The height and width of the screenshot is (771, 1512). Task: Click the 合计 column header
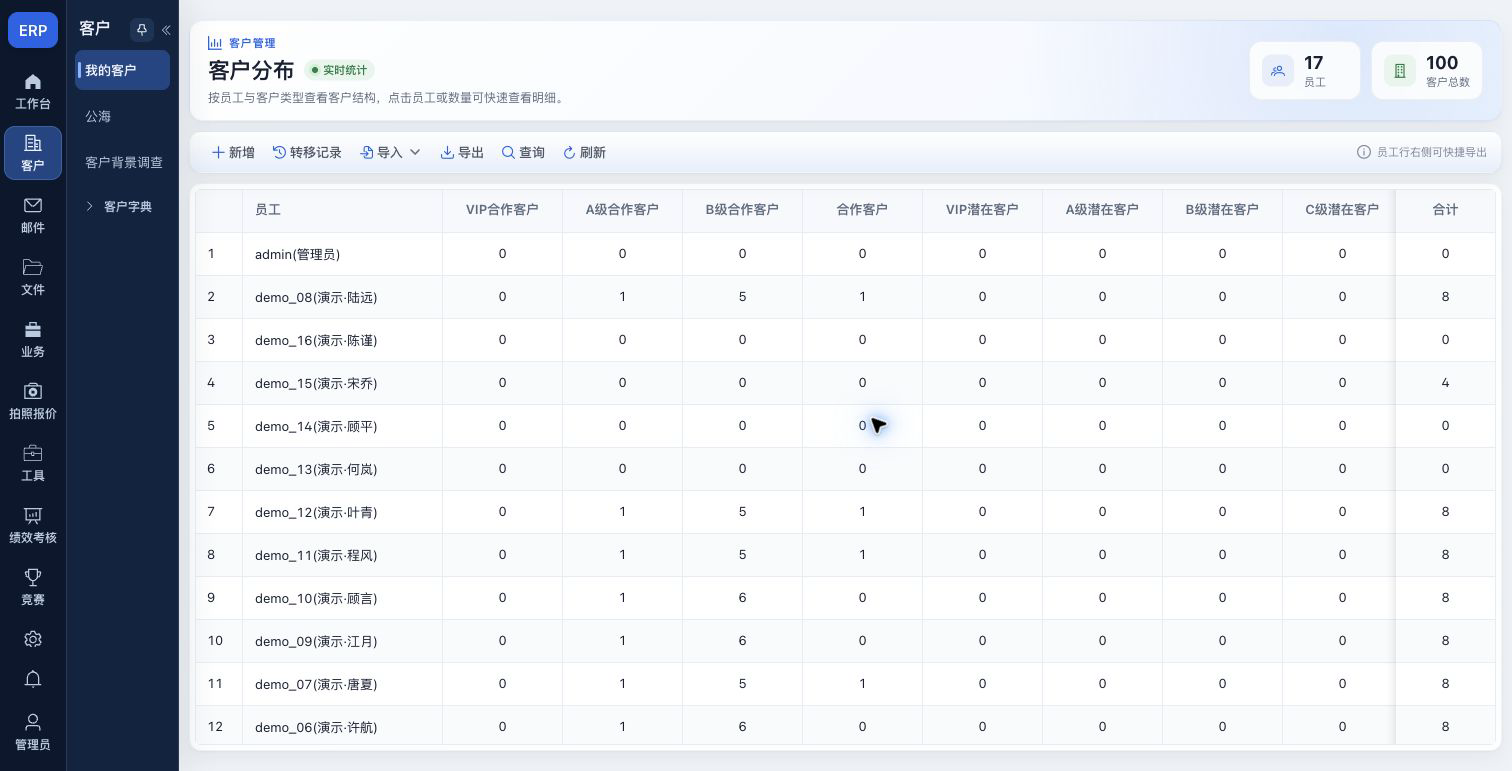1445,210
